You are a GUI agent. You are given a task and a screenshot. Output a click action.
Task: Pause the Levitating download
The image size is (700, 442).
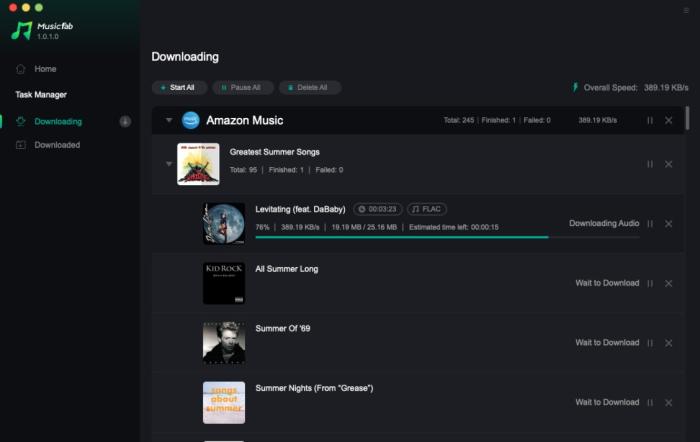click(x=650, y=224)
